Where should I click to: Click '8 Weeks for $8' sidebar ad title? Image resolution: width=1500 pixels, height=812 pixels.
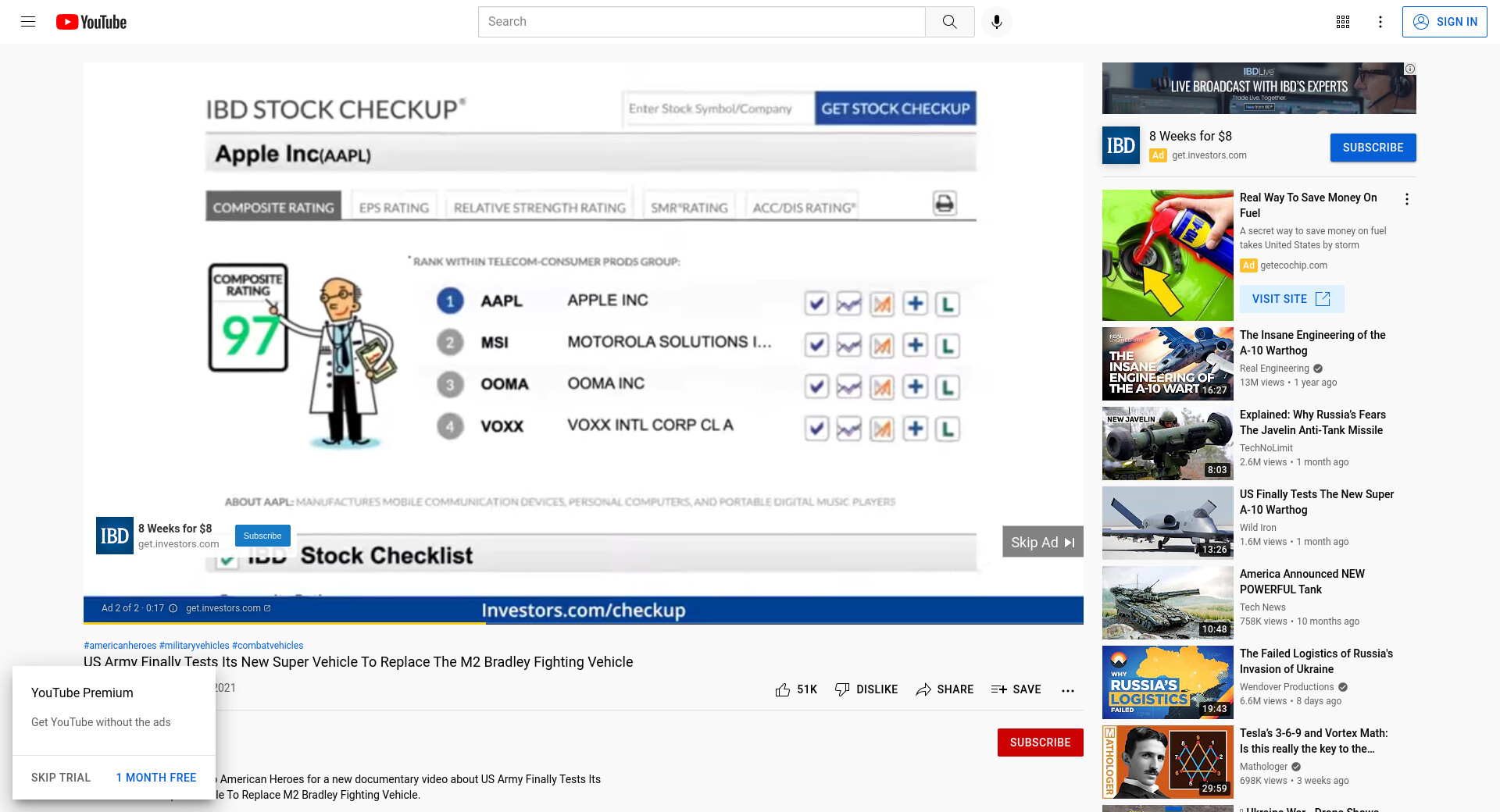(1191, 136)
